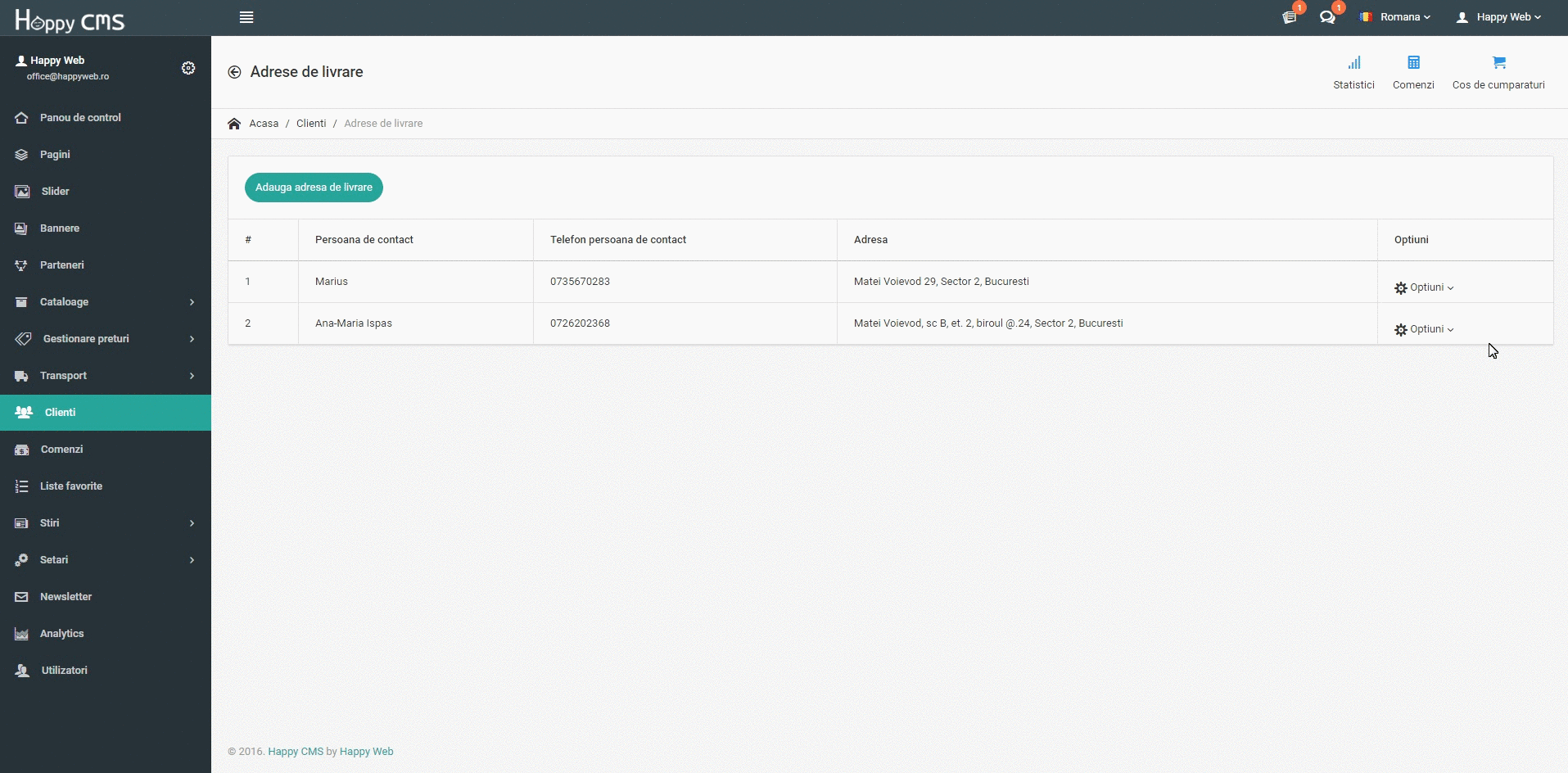Click phone number 0726202368
The width and height of the screenshot is (1568, 773).
point(580,323)
